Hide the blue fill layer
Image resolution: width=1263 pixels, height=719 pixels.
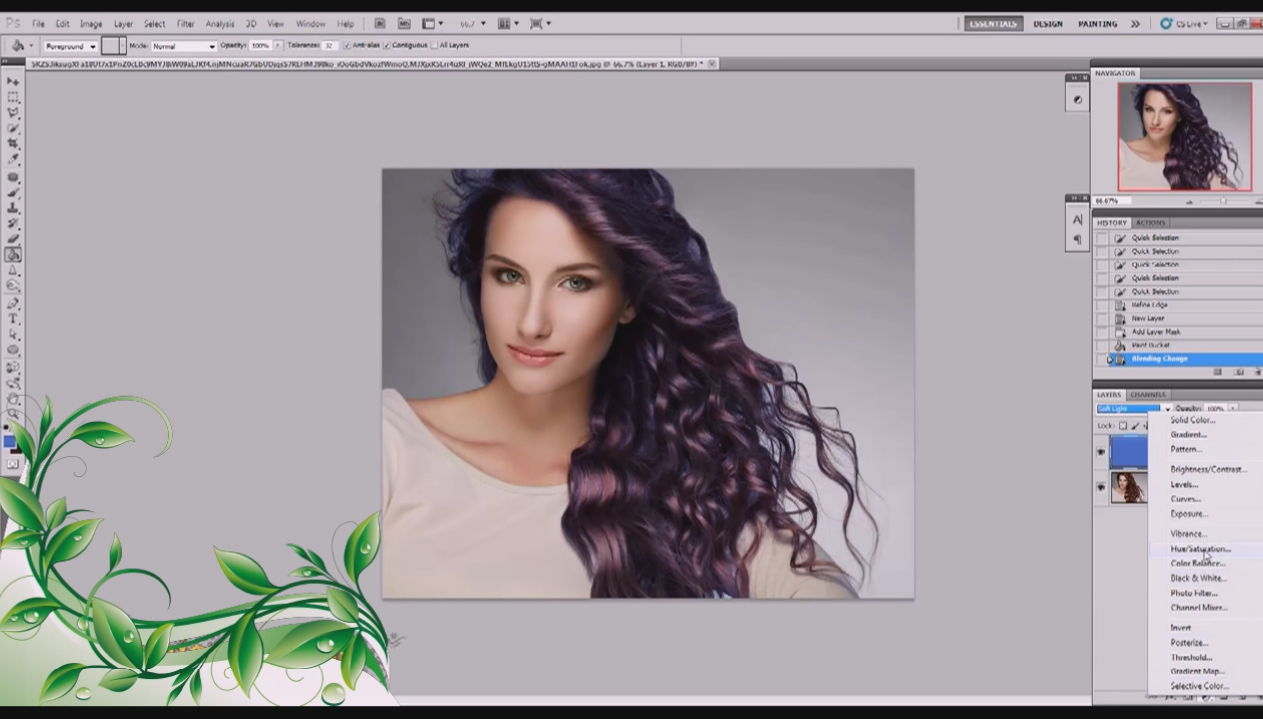click(x=1101, y=452)
